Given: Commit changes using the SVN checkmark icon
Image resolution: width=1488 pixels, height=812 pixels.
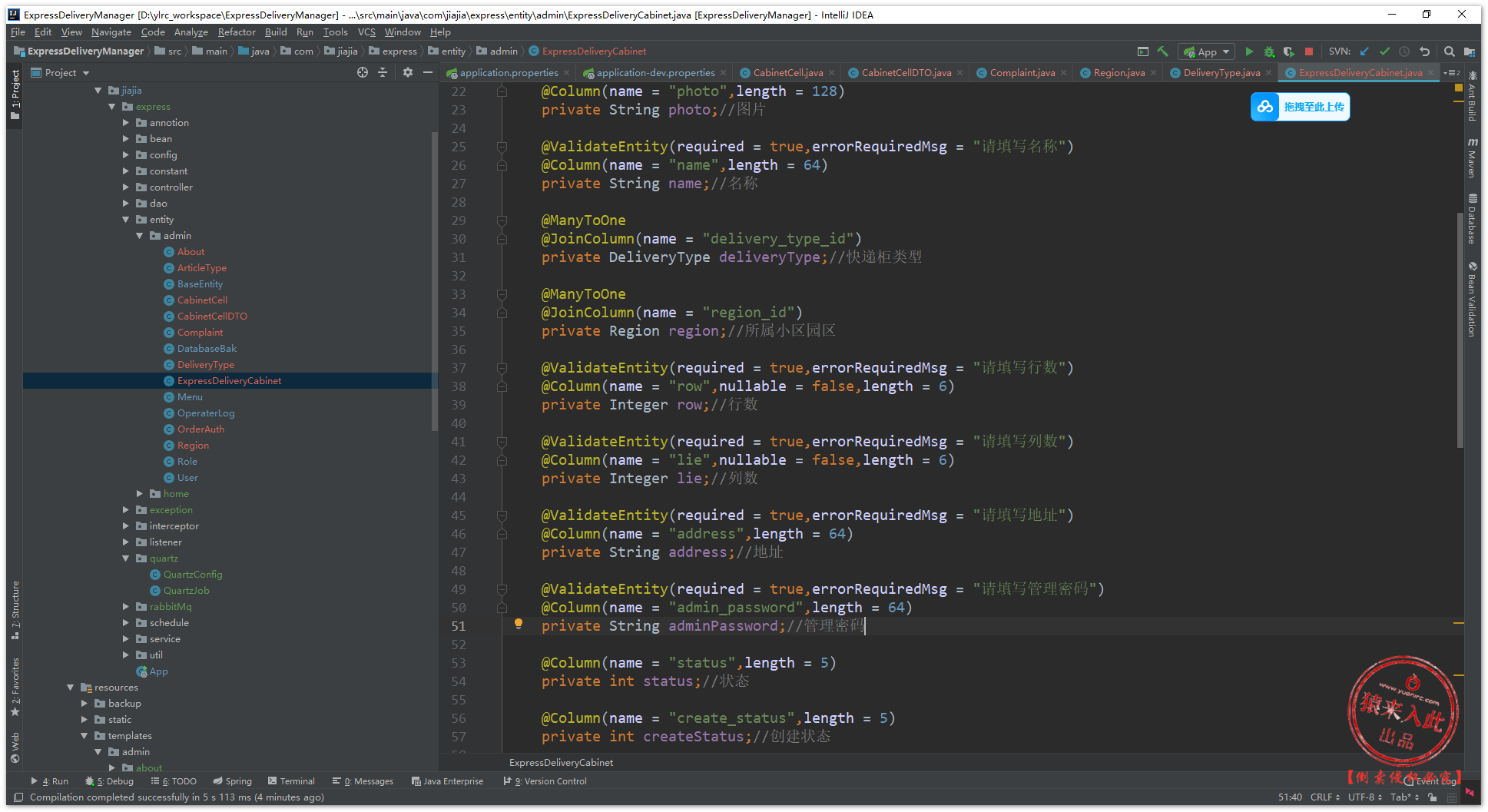Looking at the screenshot, I should coord(1384,51).
